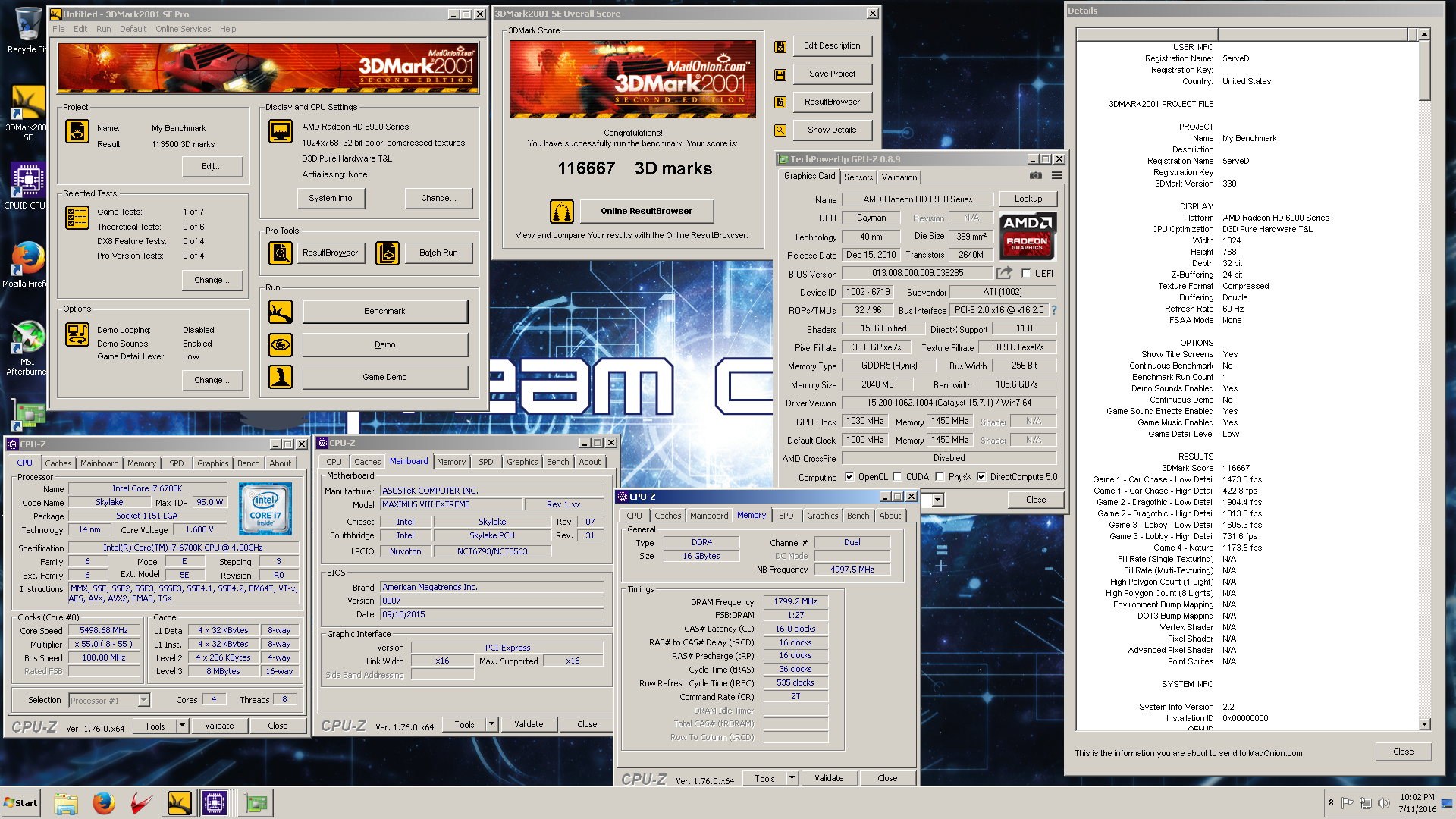Toggle the PhysX computing checkbox
This screenshot has height=819, width=1456.
[940, 477]
